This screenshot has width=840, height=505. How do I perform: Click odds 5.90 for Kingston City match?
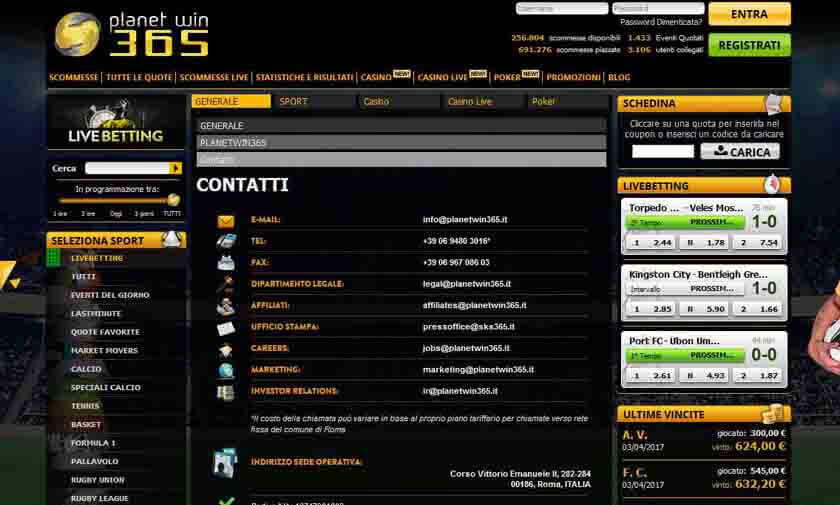tap(704, 309)
